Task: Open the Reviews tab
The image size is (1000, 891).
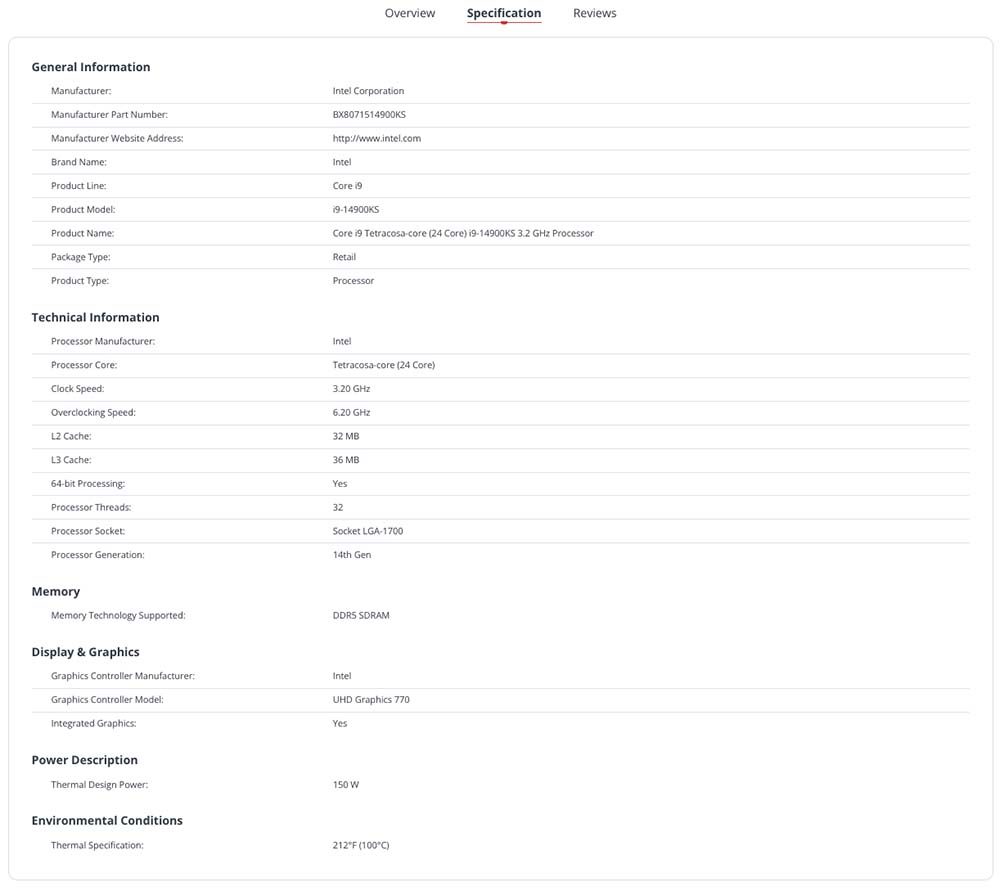Action: [x=594, y=13]
